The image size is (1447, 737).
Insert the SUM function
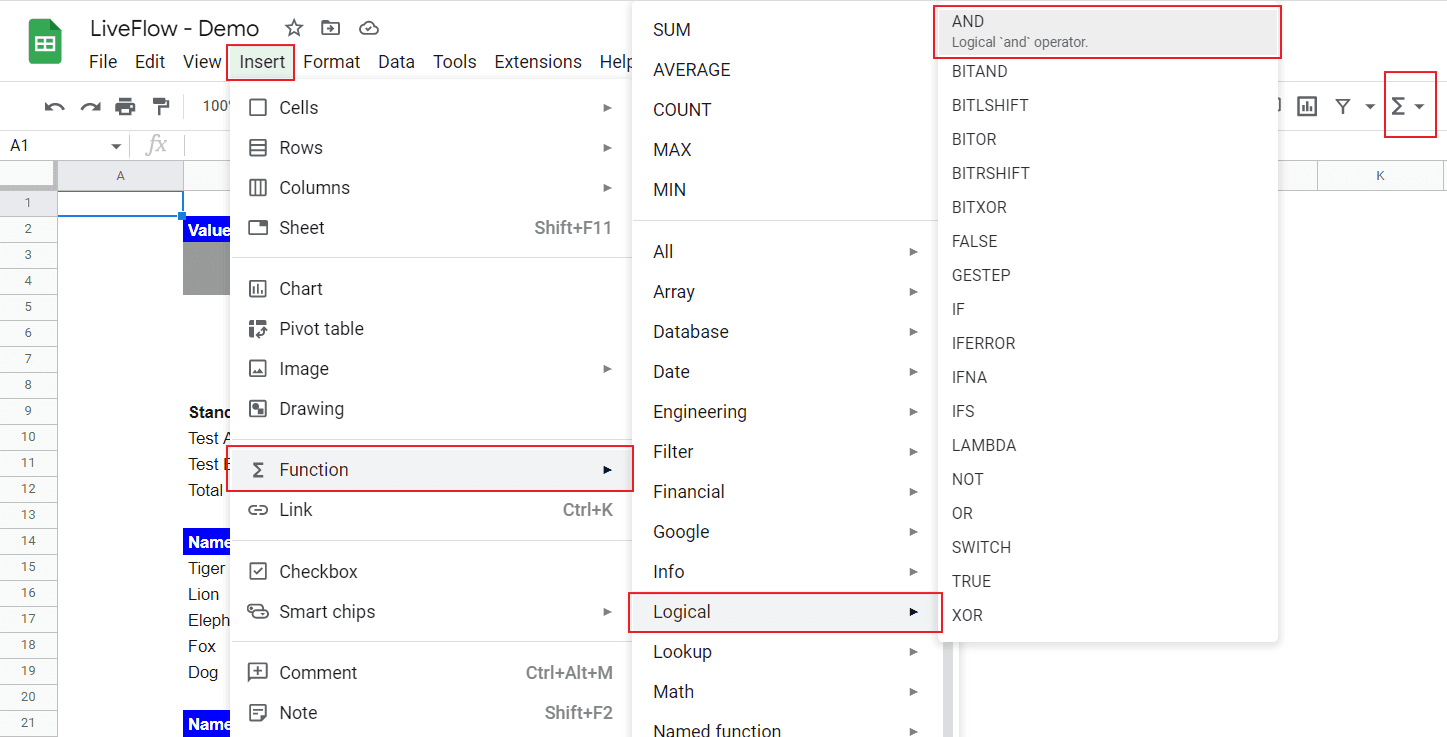pyautogui.click(x=786, y=30)
